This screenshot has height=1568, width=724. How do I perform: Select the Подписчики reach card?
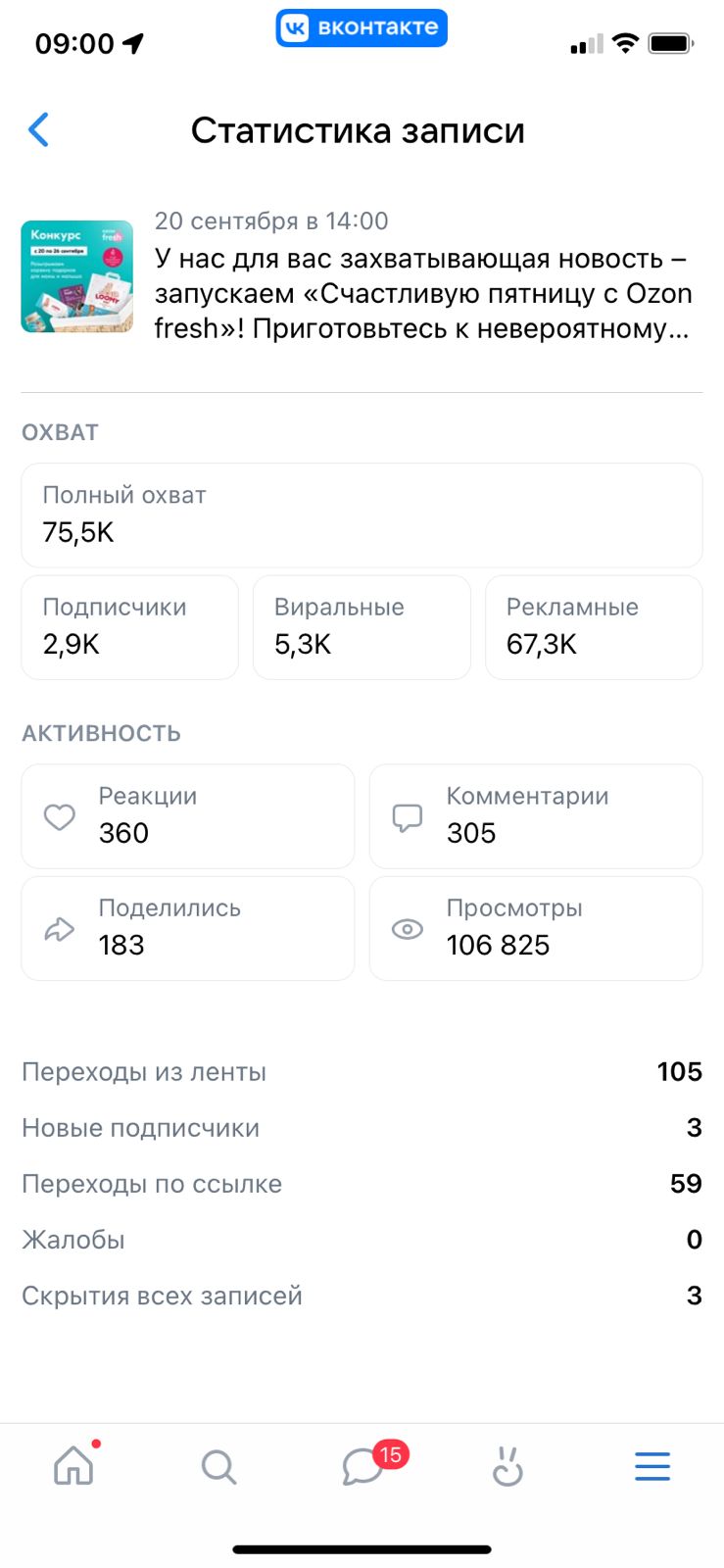[130, 627]
